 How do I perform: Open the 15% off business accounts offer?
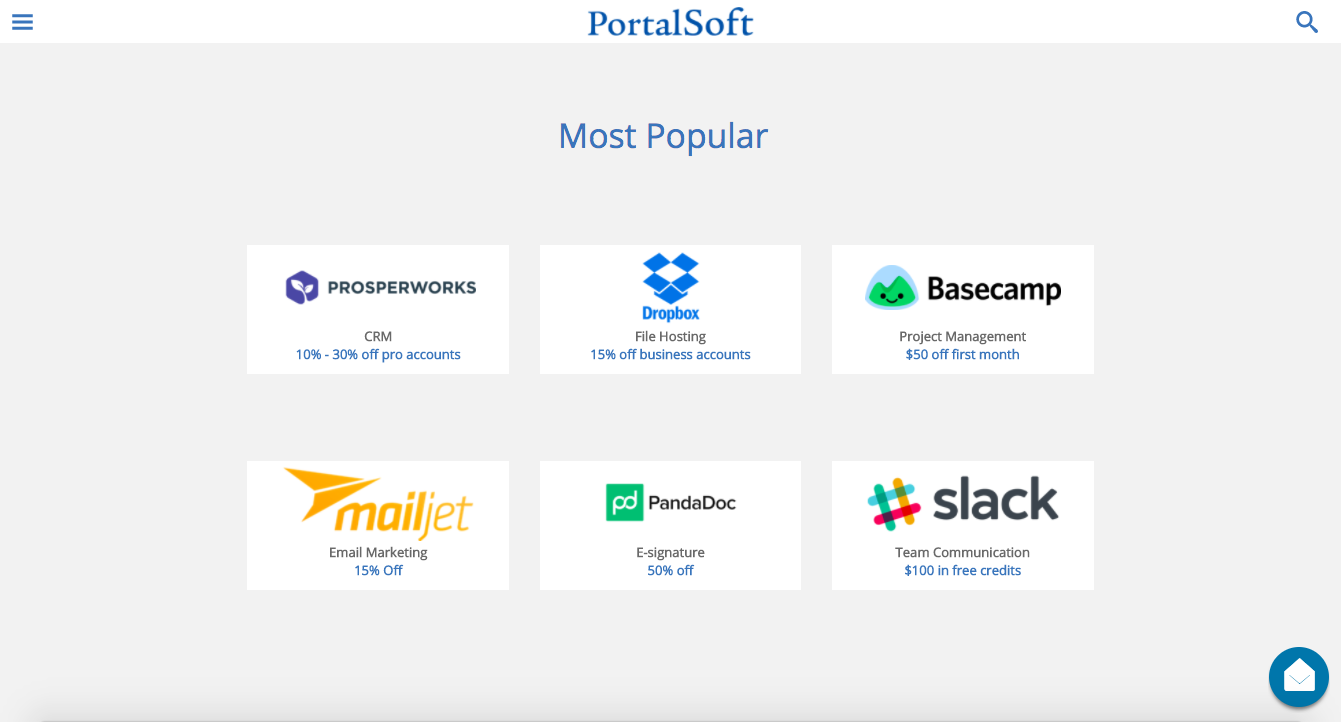coord(670,355)
